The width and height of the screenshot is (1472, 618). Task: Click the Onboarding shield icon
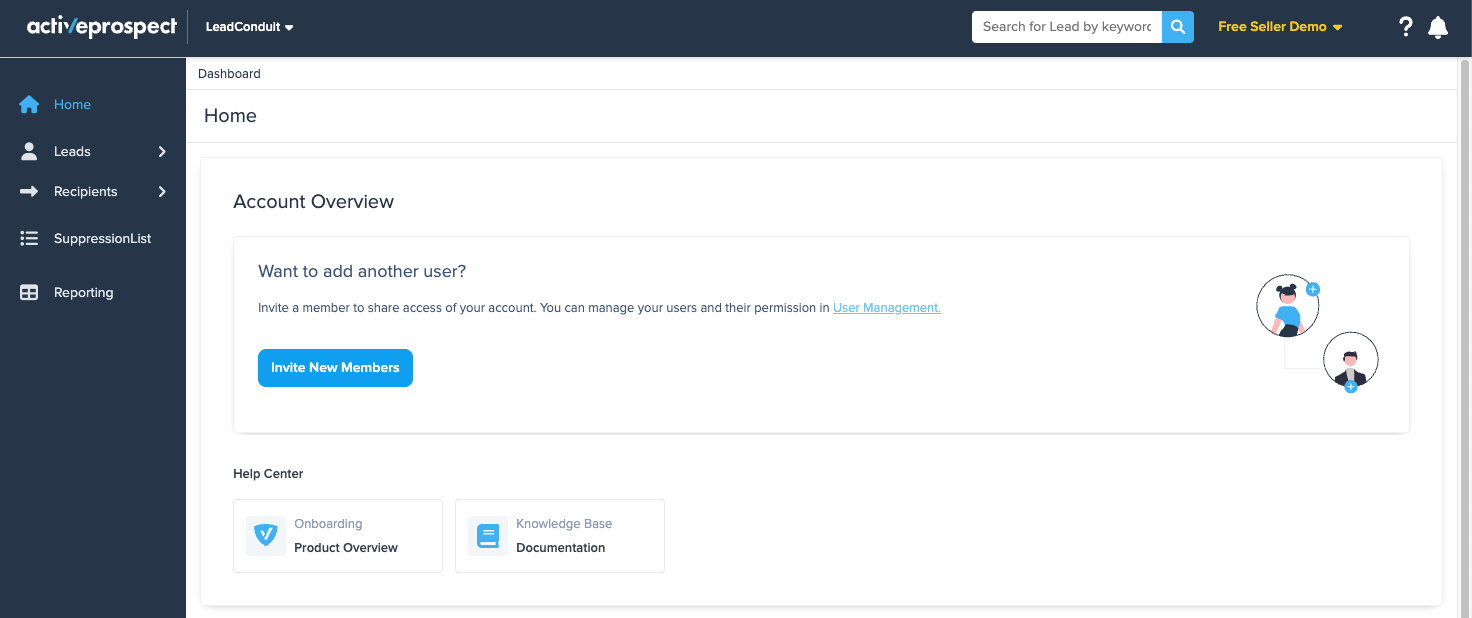(266, 536)
